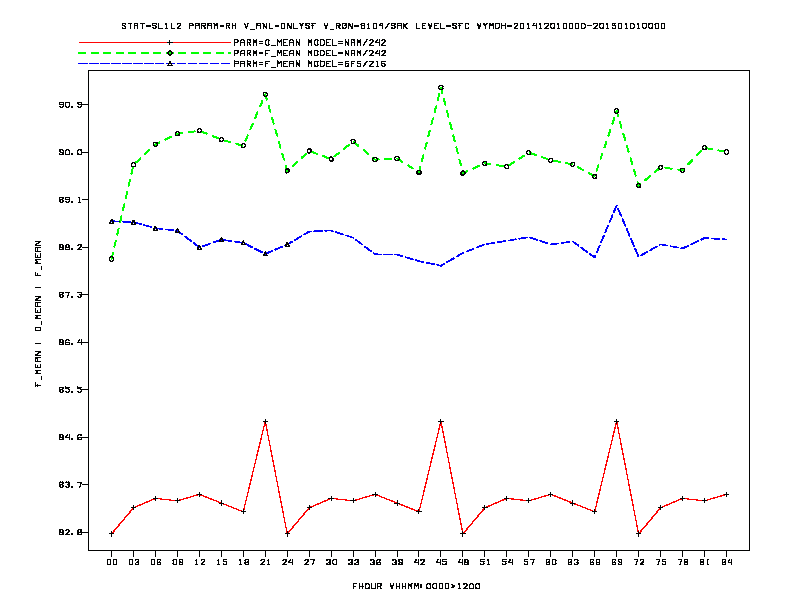Click the chart title starting with STAT-SL1L2

[393, 26]
